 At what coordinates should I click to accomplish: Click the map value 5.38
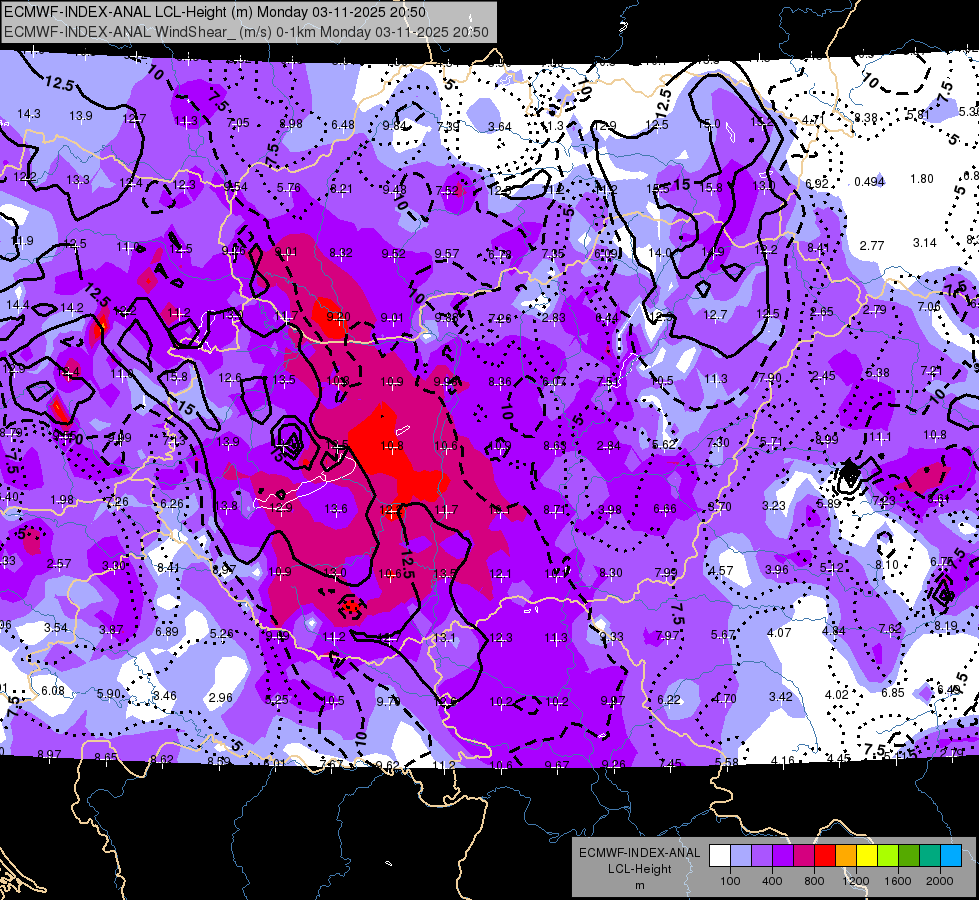[877, 373]
